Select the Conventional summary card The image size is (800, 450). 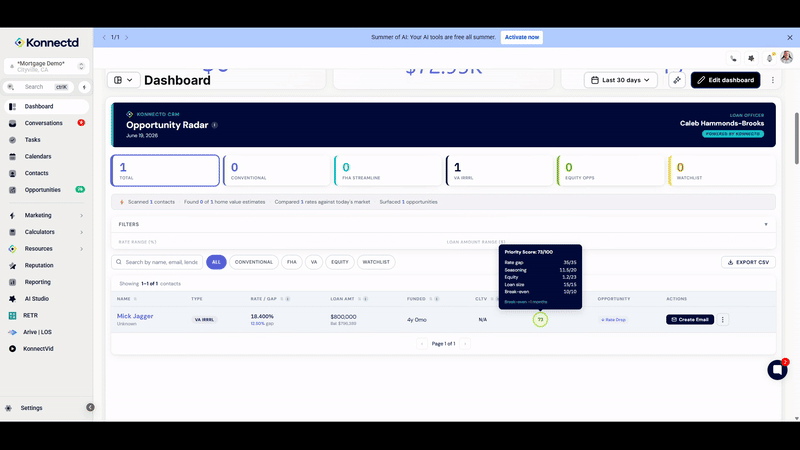[277, 170]
